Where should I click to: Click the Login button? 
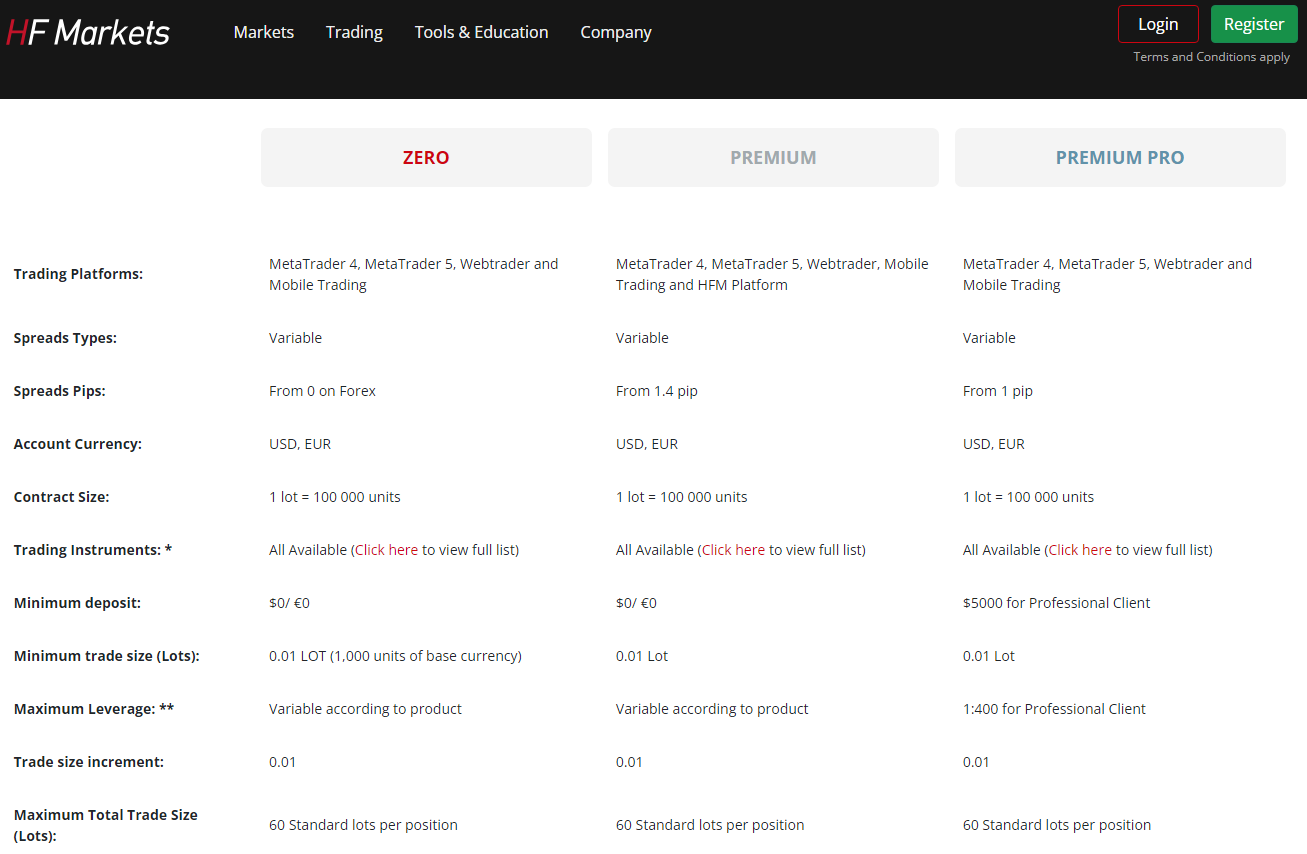(1158, 23)
